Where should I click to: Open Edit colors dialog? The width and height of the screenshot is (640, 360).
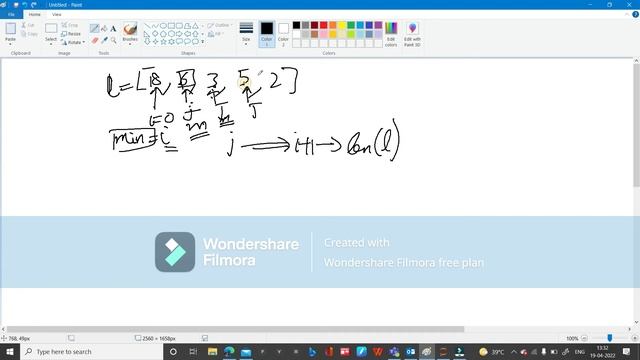(391, 34)
